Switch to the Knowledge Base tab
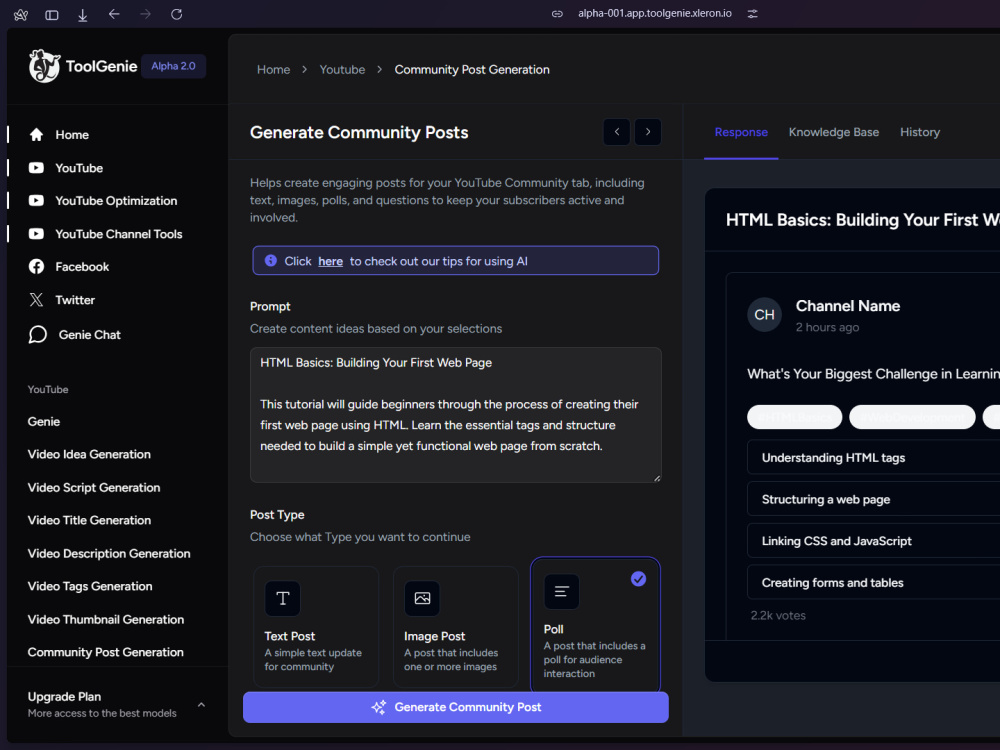Viewport: 1000px width, 750px height. (x=834, y=132)
